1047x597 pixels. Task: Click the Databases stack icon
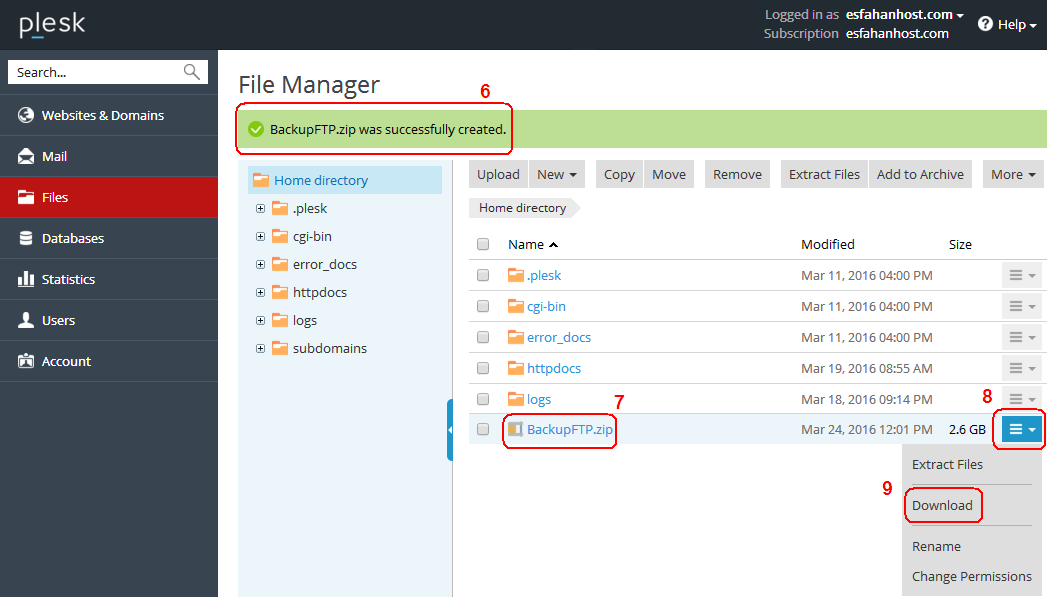[x=26, y=238]
